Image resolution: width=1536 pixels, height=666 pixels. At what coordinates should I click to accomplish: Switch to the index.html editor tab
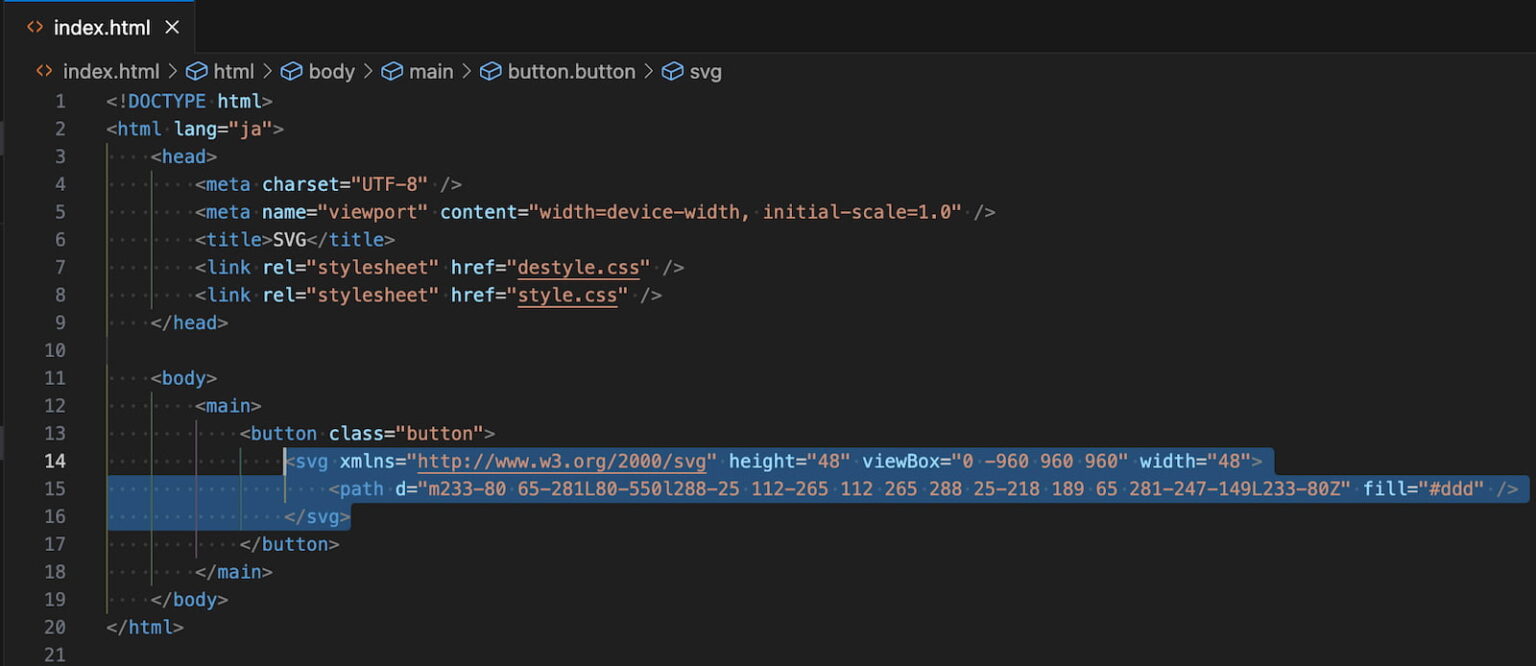pyautogui.click(x=100, y=27)
